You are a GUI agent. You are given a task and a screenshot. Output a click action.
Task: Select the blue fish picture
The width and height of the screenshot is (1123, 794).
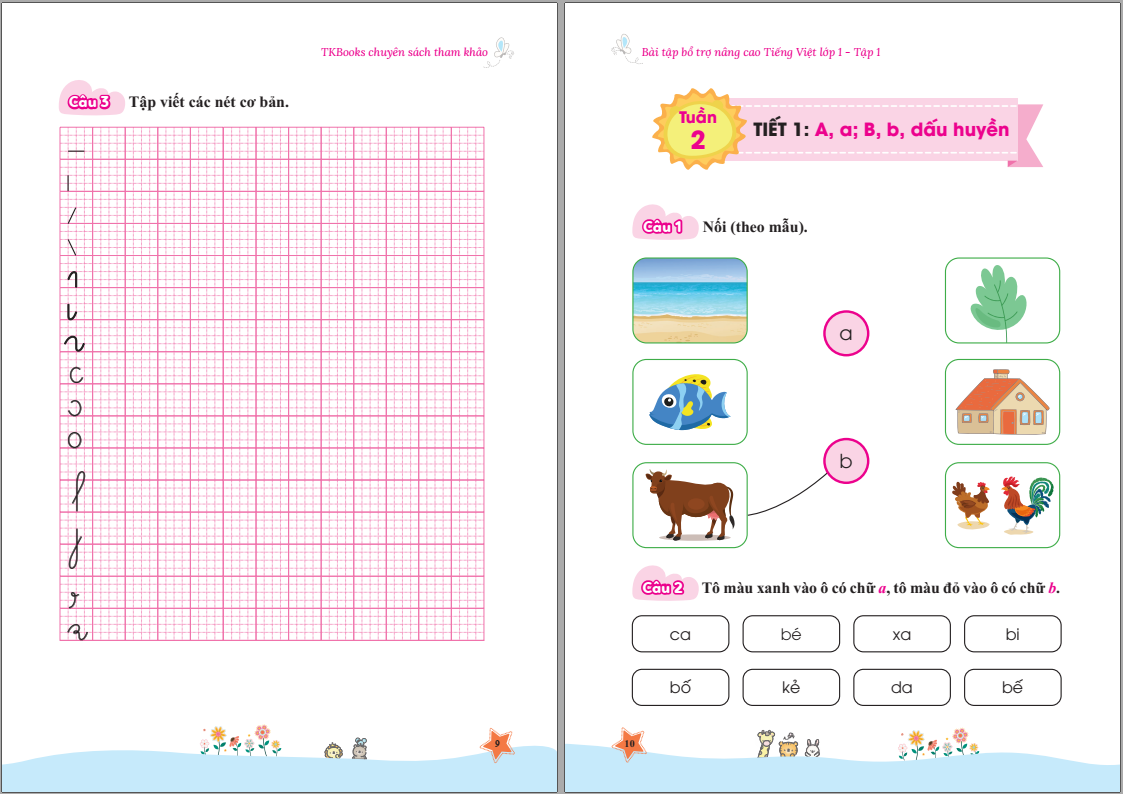point(690,402)
